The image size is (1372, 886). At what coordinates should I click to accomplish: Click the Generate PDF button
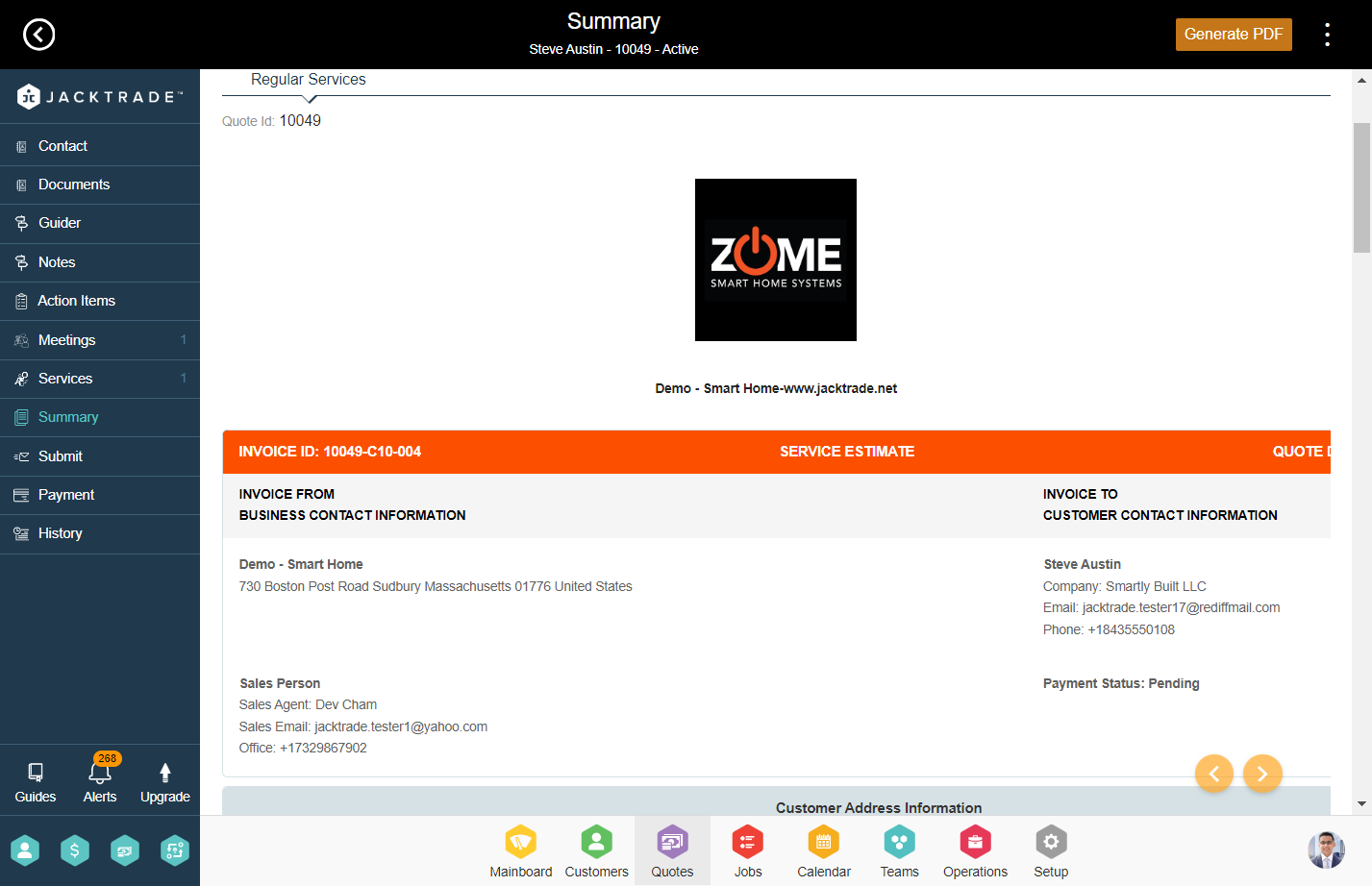(x=1234, y=35)
